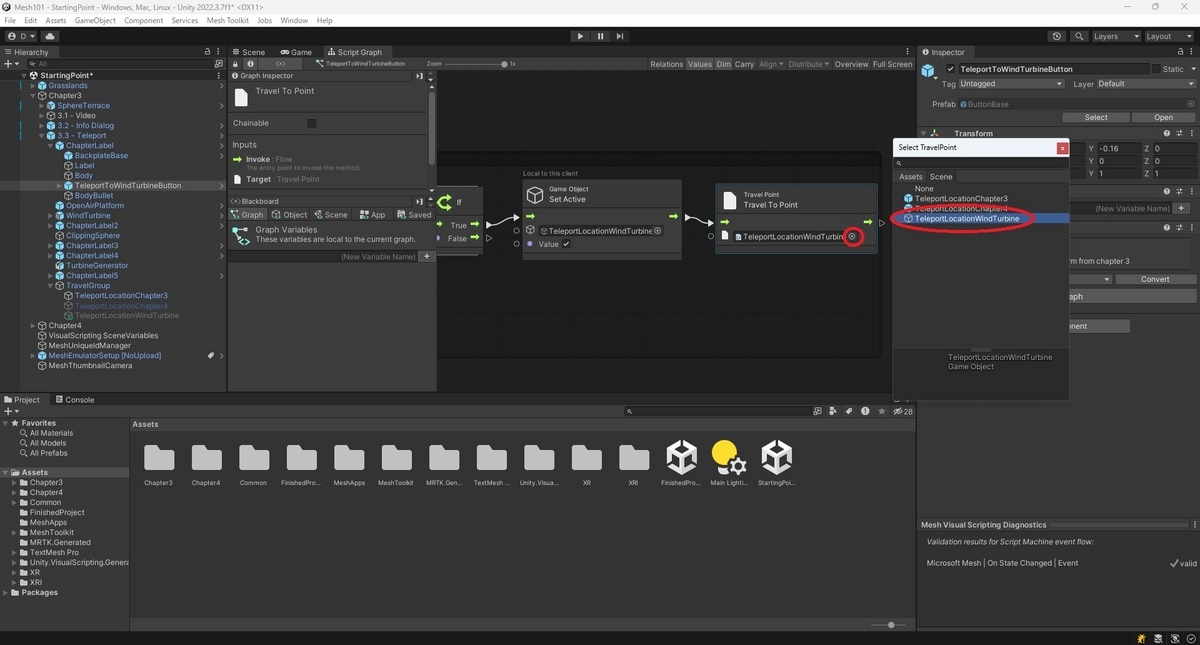Click the graph variables code icon button
Image resolution: width=1200 pixels, height=645 pixels.
[281, 63]
